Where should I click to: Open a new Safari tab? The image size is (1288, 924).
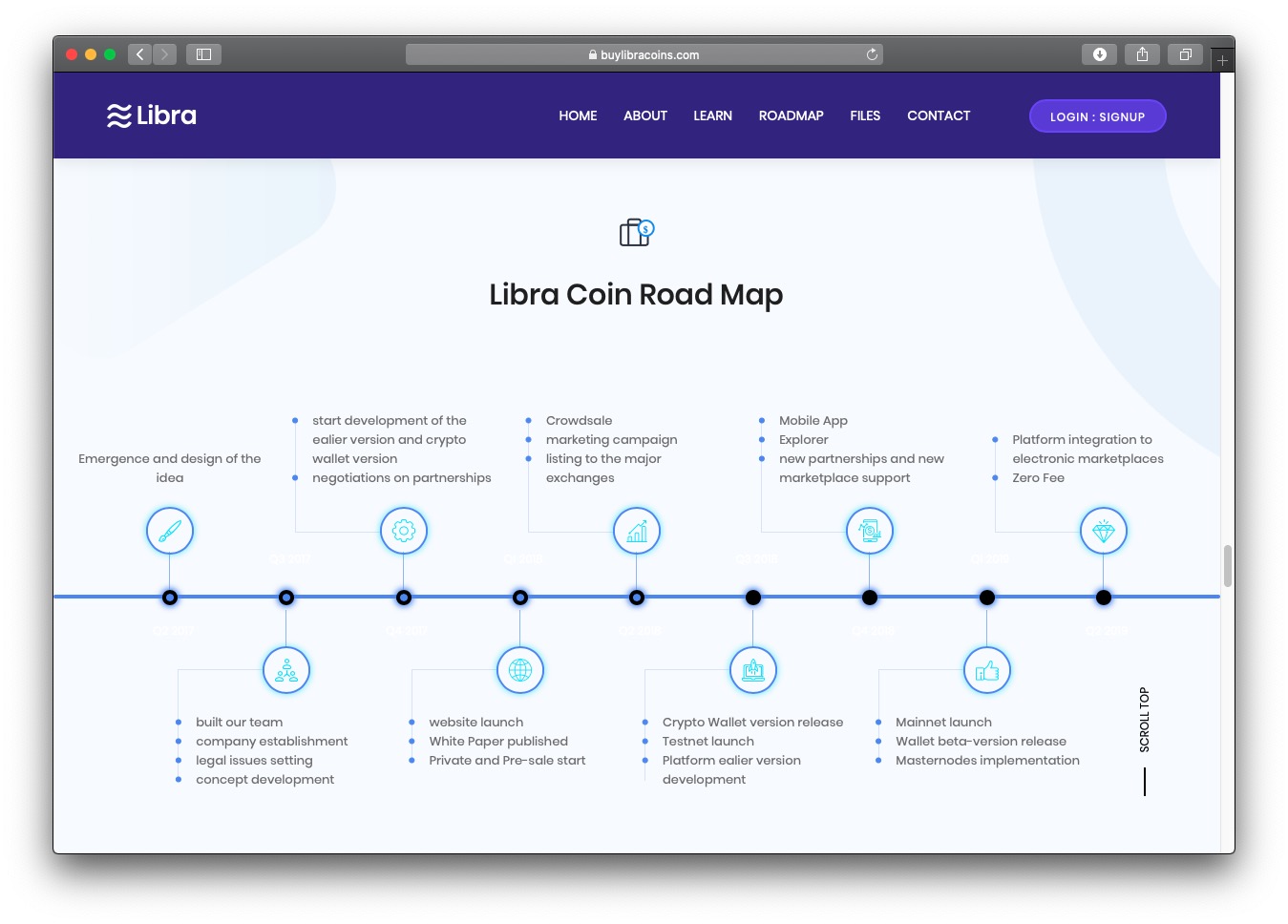pos(1222,60)
